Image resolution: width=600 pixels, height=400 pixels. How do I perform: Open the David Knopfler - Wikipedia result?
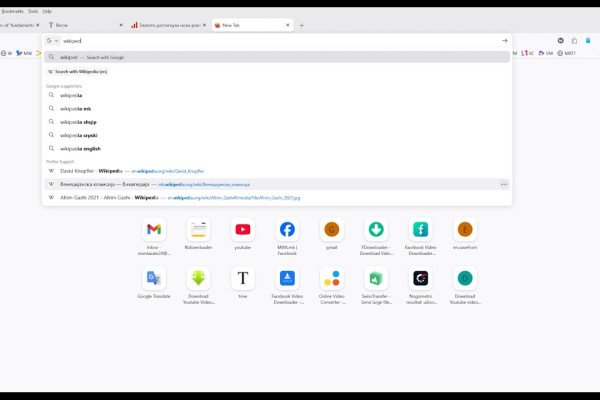coord(277,171)
